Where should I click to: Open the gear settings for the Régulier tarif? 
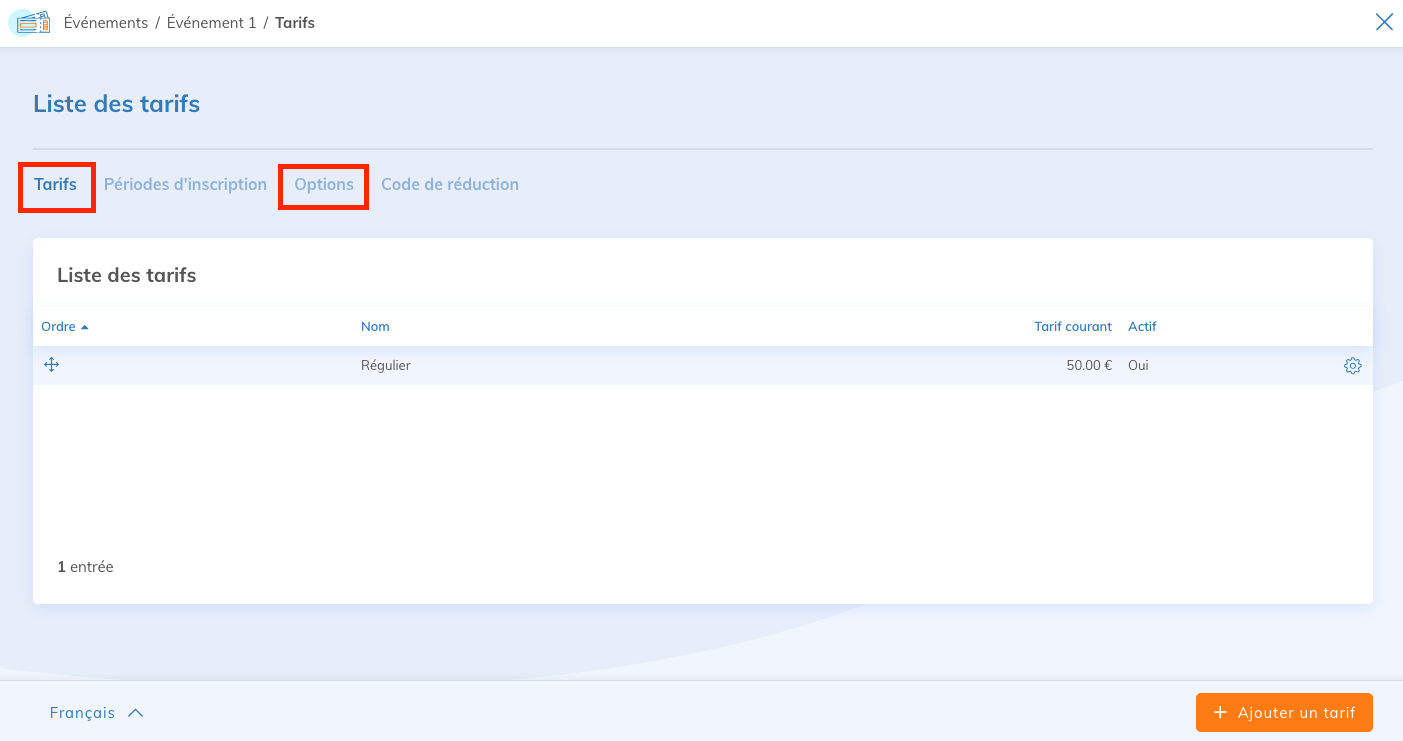1352,366
